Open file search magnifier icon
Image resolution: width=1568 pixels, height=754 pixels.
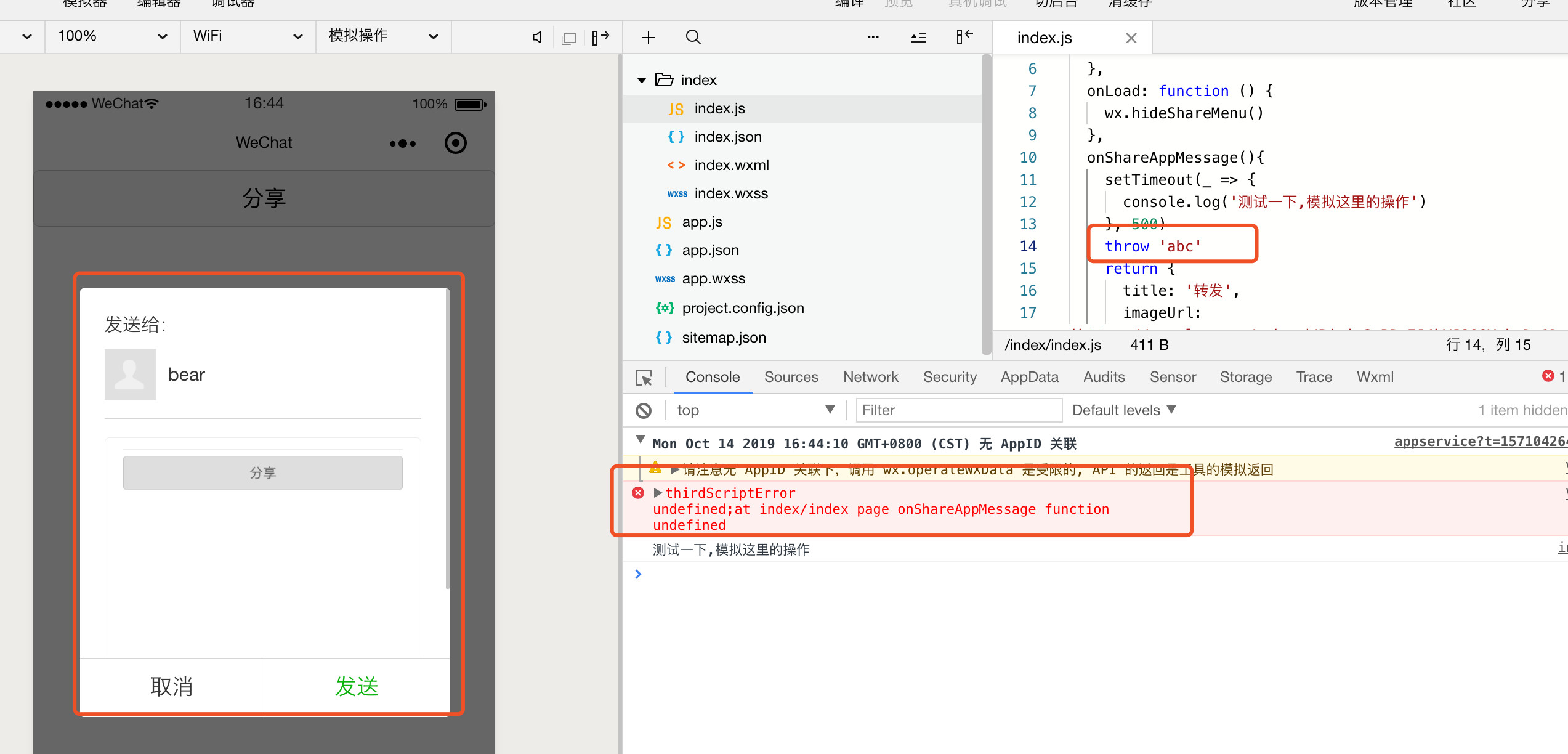[x=693, y=38]
